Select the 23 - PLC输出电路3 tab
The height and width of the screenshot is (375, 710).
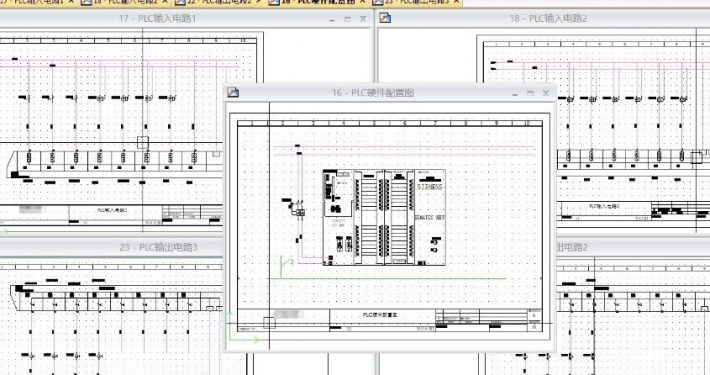pos(415,2)
